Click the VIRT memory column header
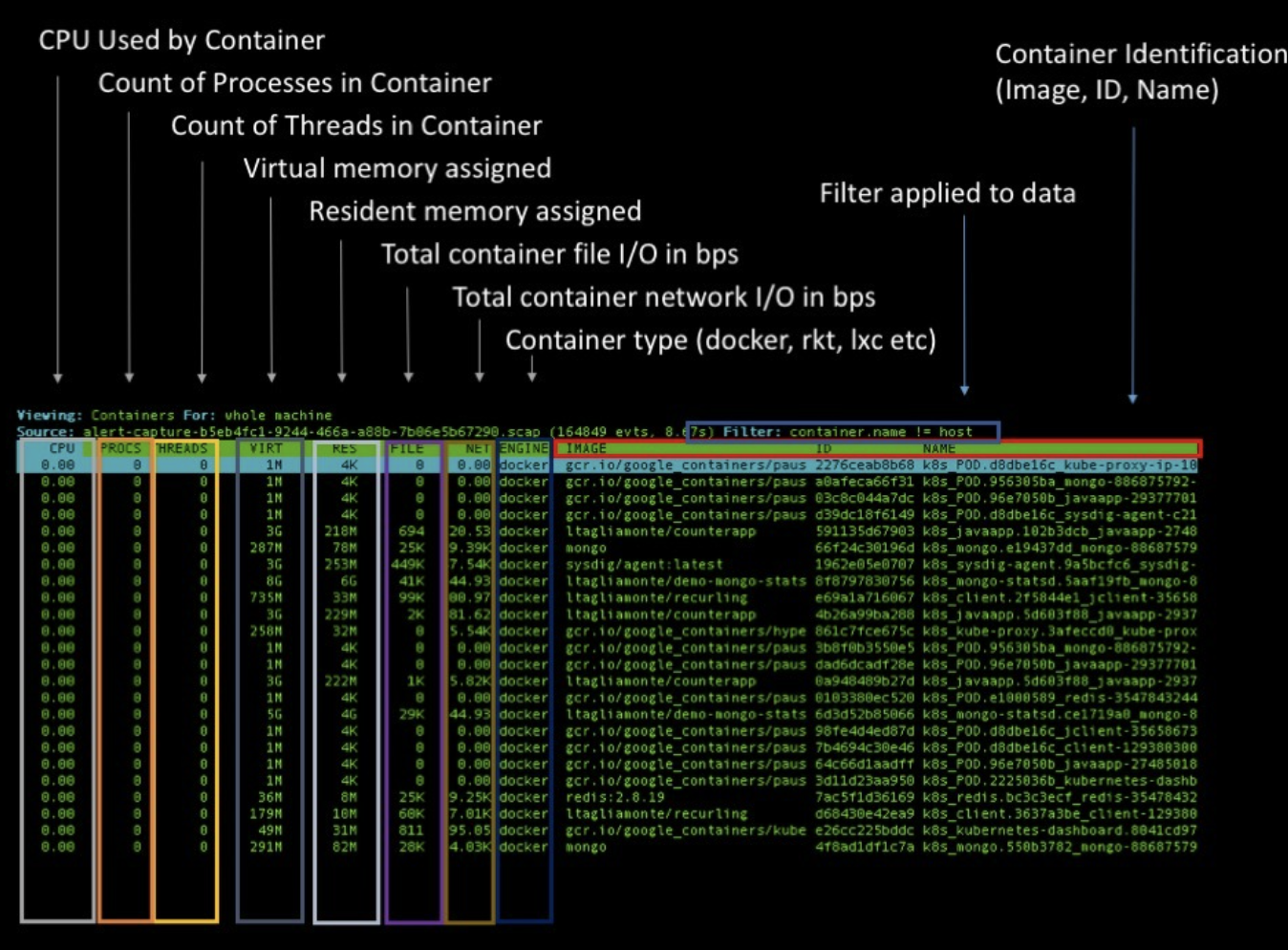The height and width of the screenshot is (950, 1288). (x=266, y=448)
